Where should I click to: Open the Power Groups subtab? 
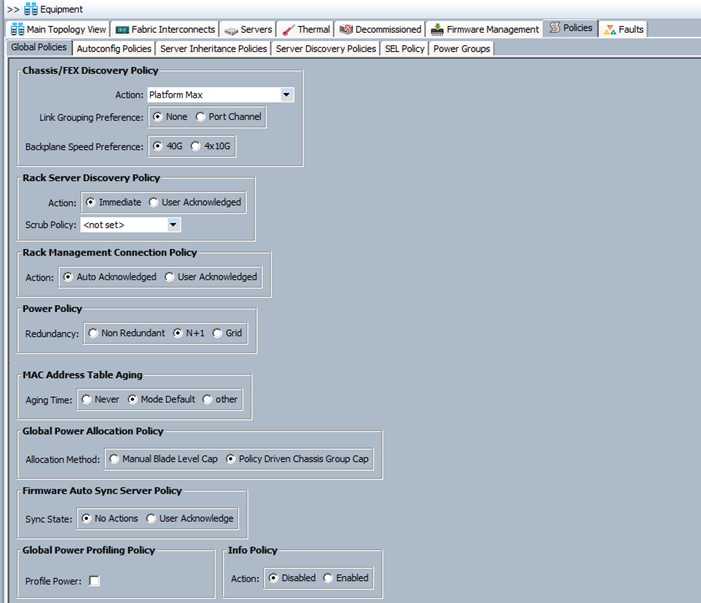click(x=461, y=49)
